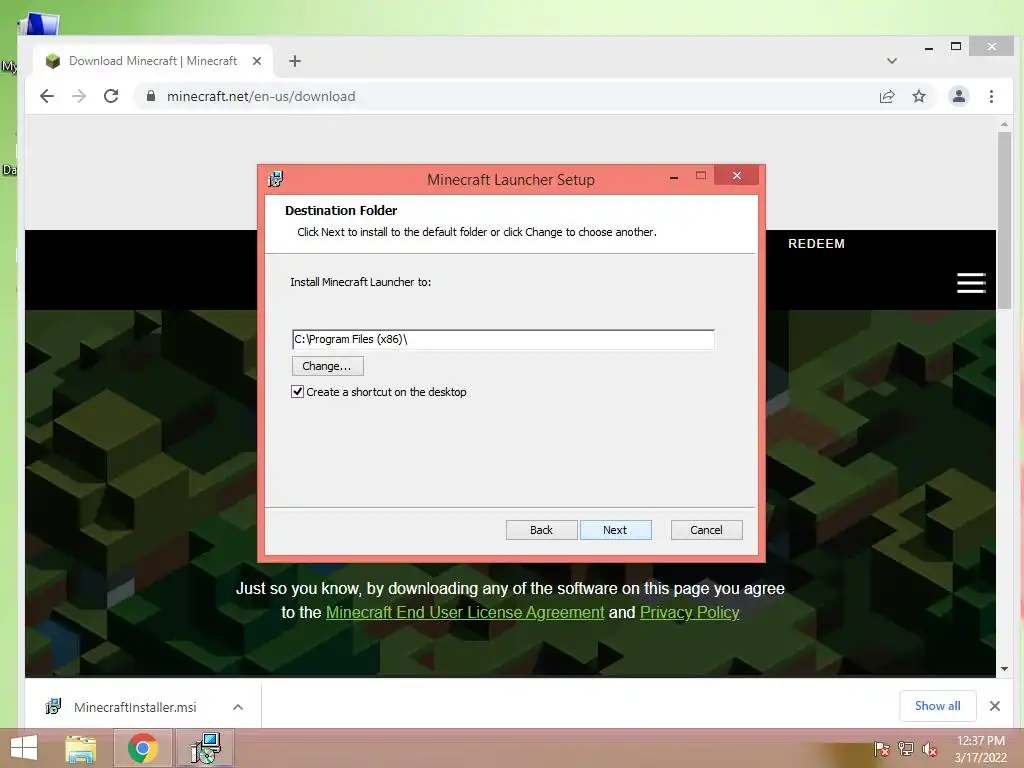
Task: Click REDEEM in the site header
Action: tap(816, 244)
